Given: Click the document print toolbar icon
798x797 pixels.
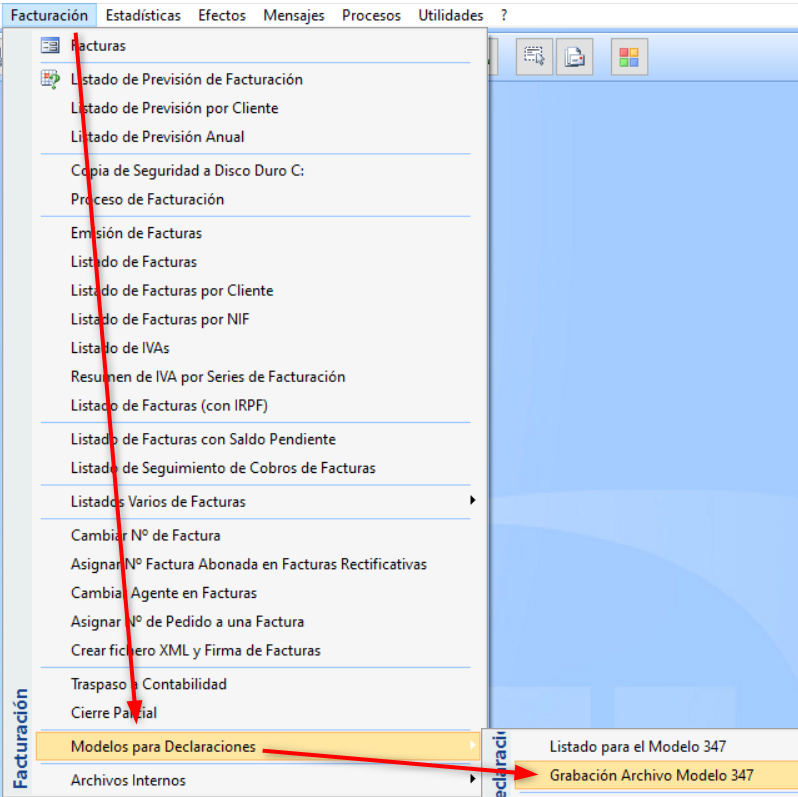Looking at the screenshot, I should (x=575, y=57).
